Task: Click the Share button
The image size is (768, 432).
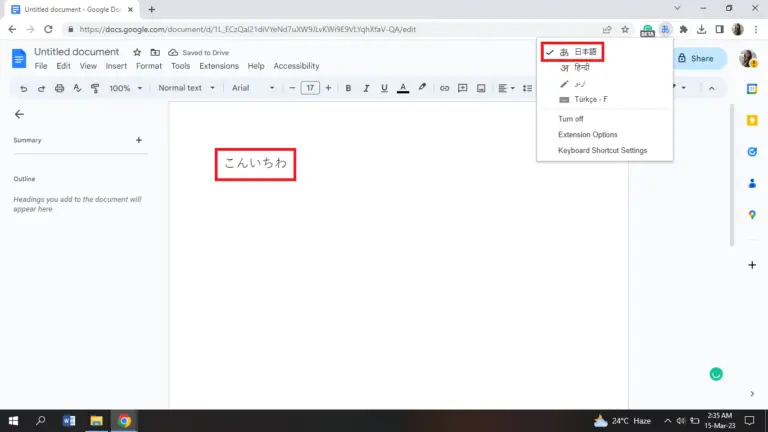Action: point(696,58)
